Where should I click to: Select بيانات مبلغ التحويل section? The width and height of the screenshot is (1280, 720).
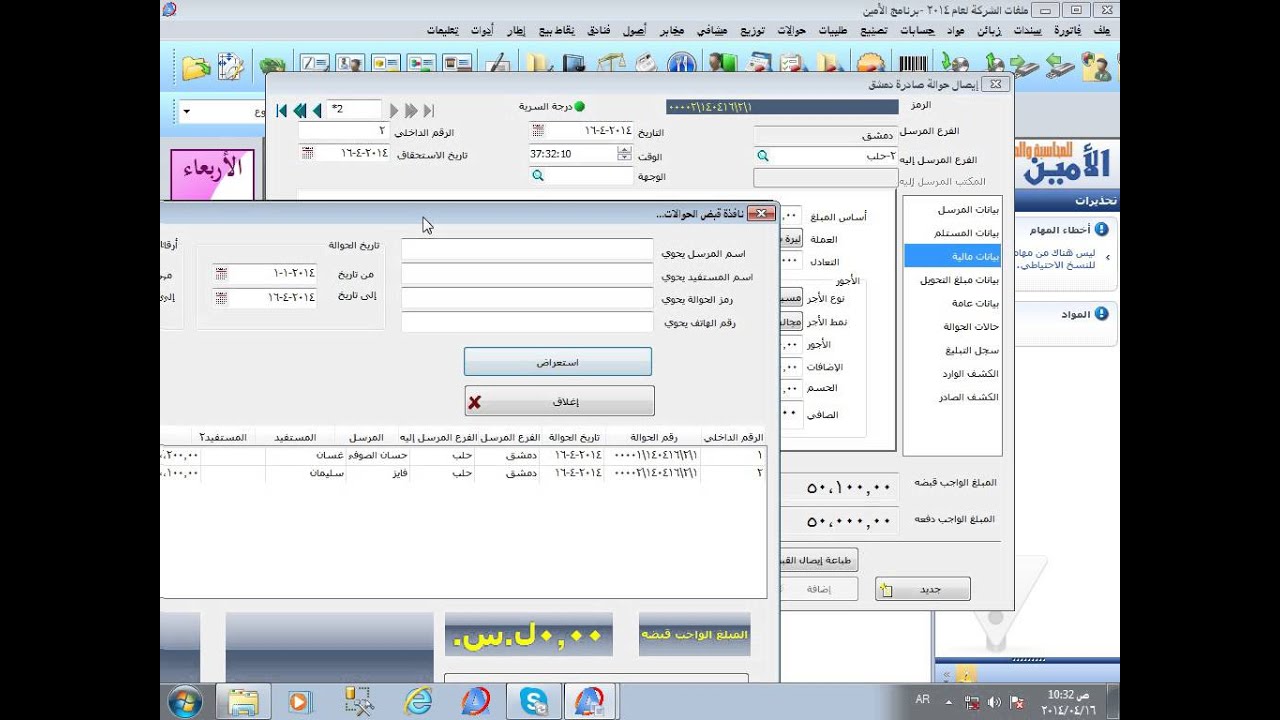(x=960, y=280)
